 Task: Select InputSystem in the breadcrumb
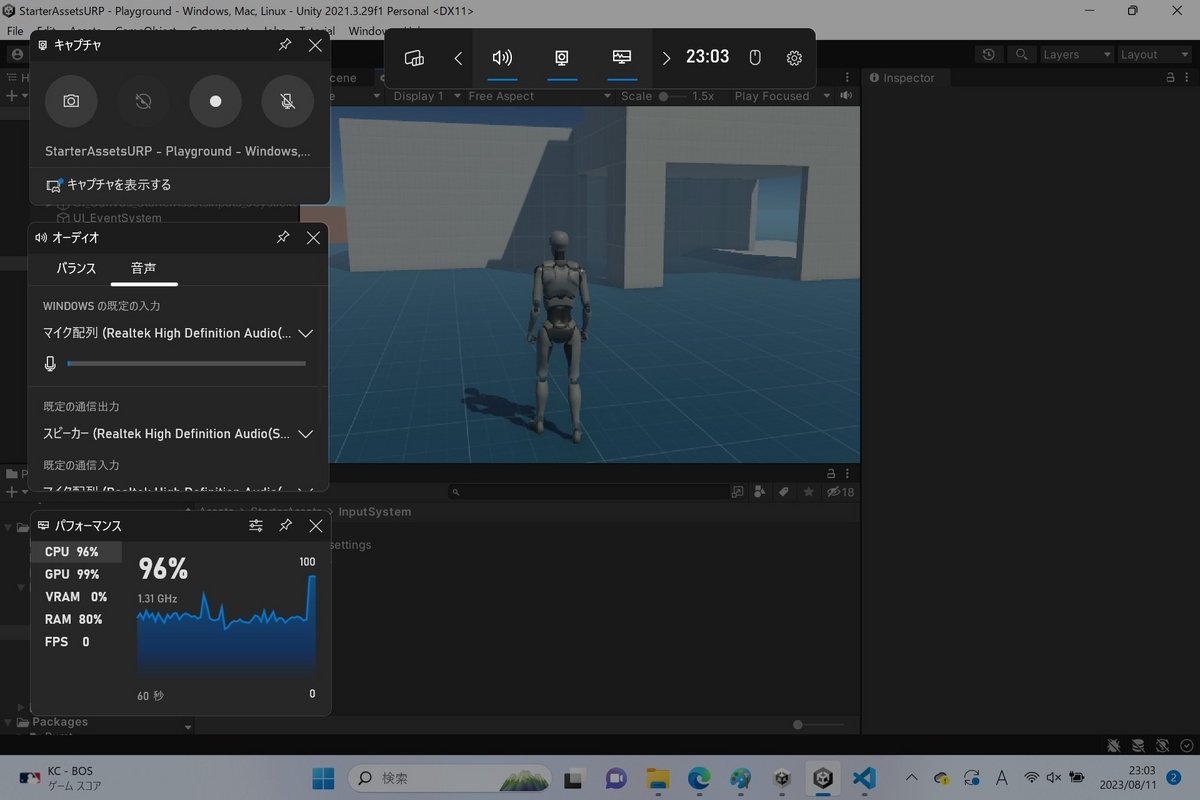pos(375,512)
